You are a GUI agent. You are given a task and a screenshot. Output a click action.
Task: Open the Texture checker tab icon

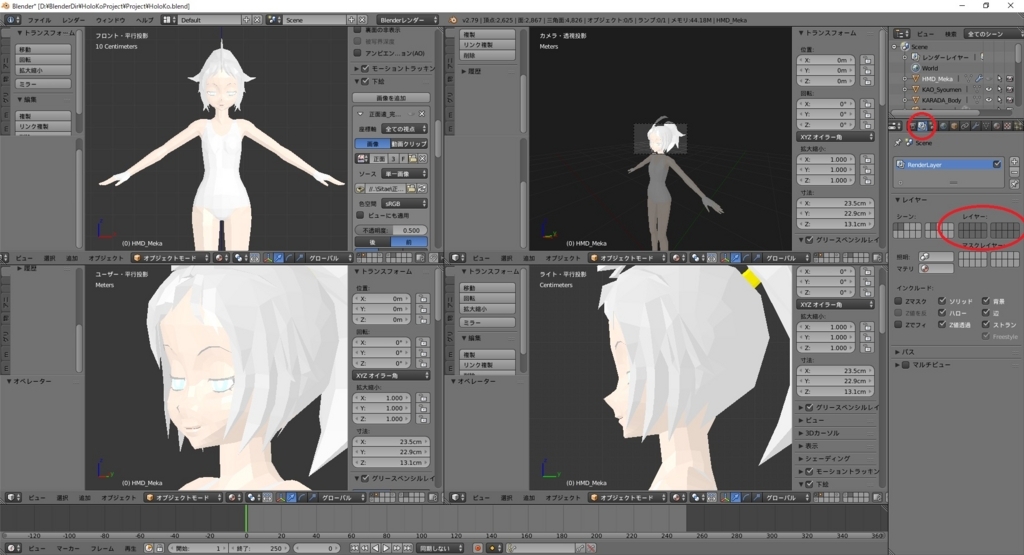point(1007,126)
